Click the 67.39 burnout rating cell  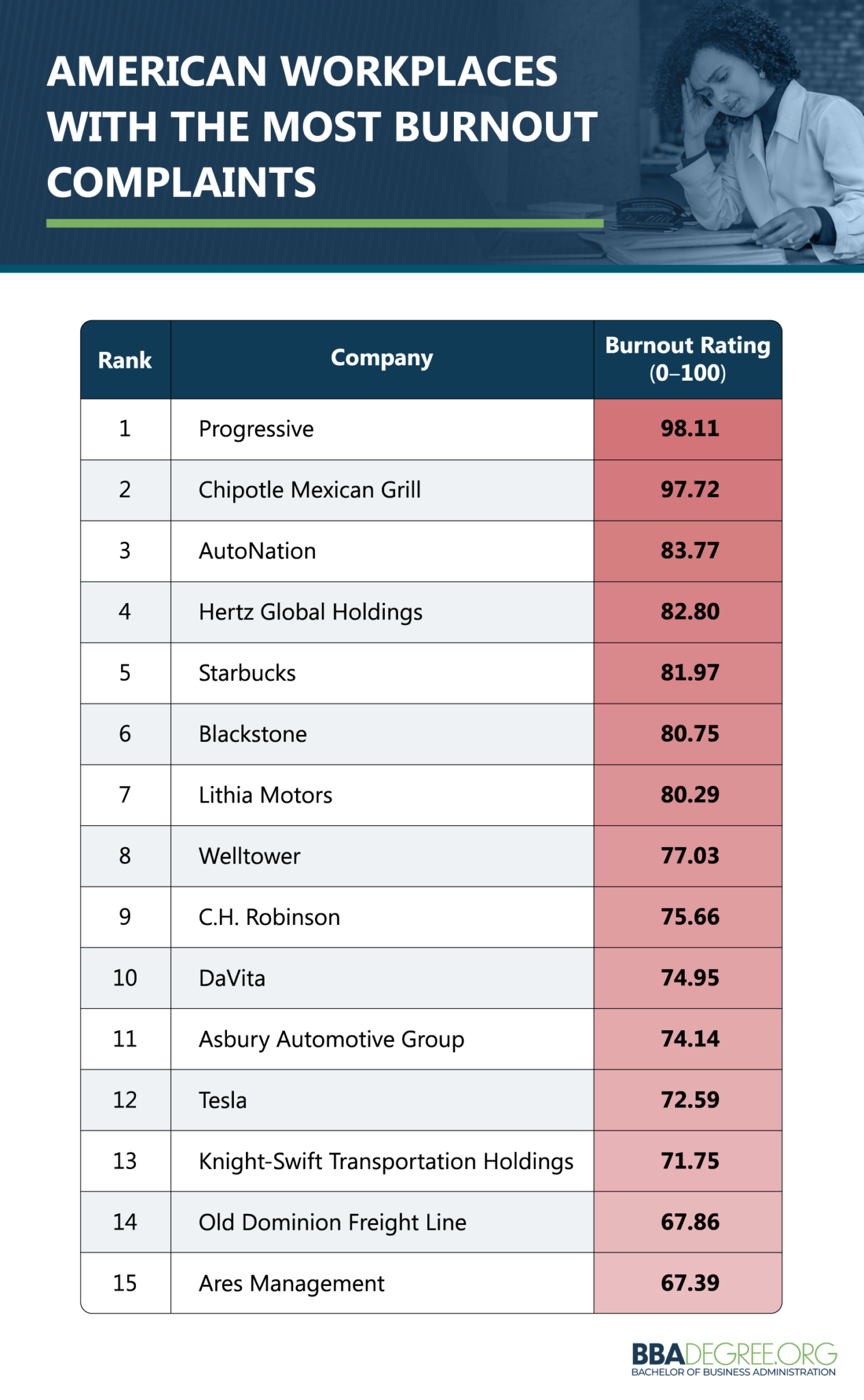click(x=689, y=1283)
